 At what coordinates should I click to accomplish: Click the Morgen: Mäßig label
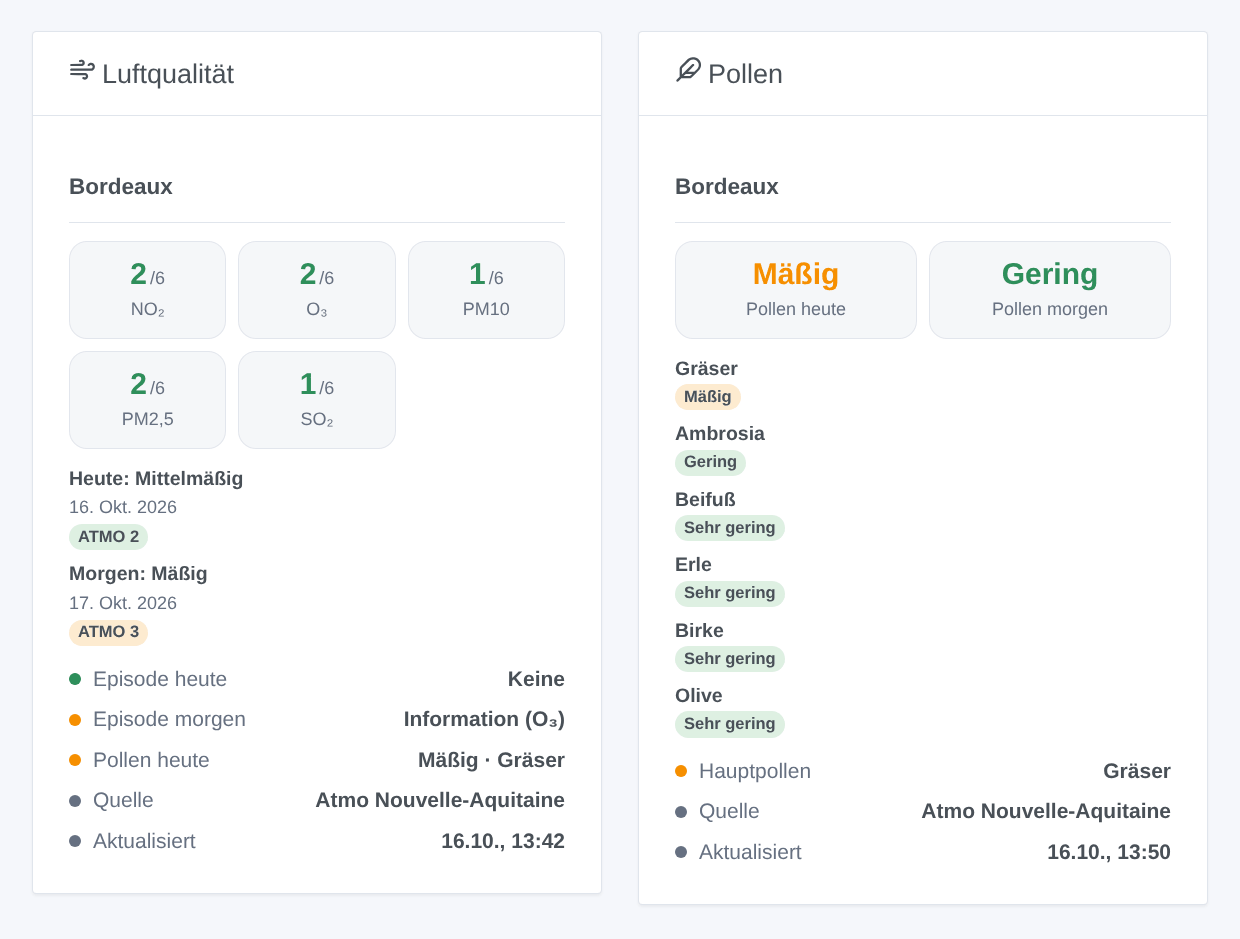138,574
